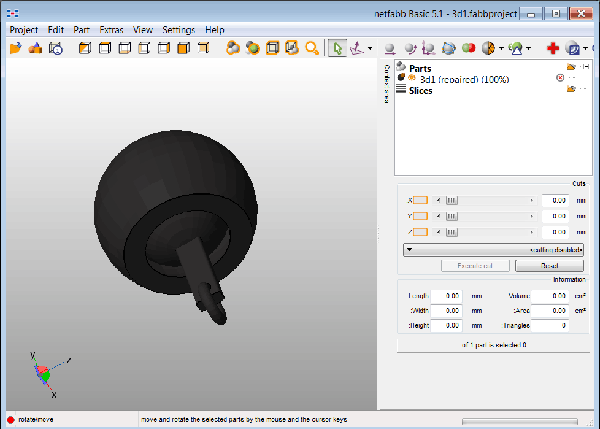Click the greyed-out execute cut button

(x=475, y=266)
